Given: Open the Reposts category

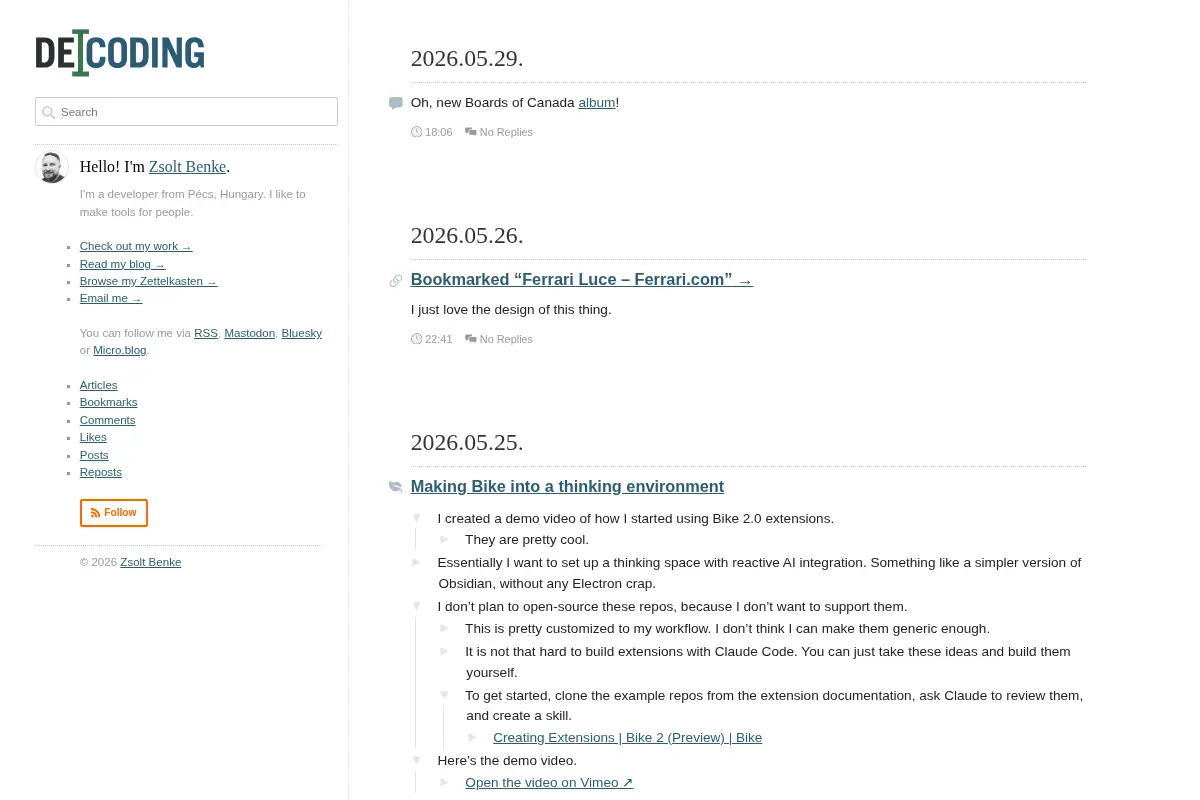Looking at the screenshot, I should point(101,472).
